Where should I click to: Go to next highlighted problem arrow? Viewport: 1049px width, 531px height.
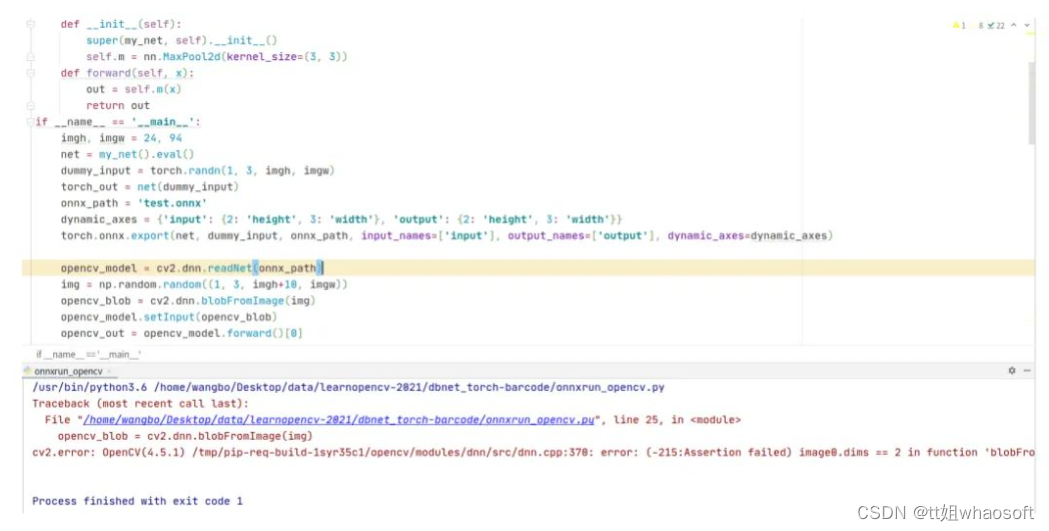point(1027,25)
